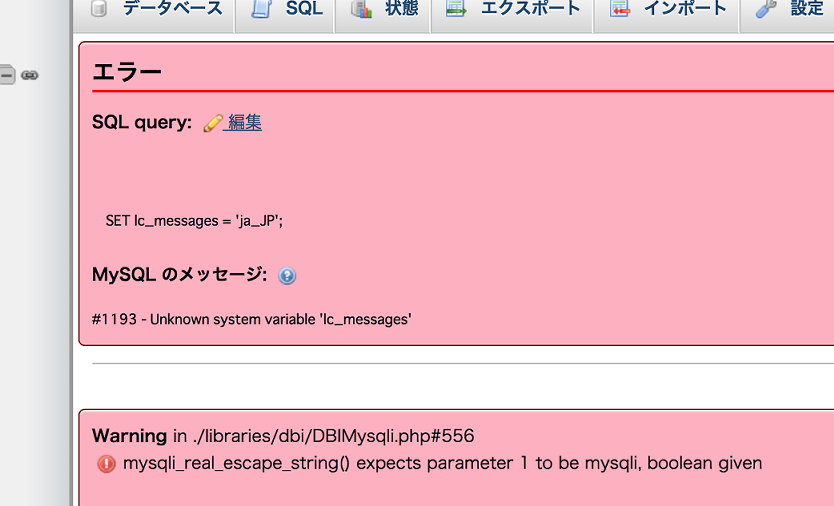Click the 編集 edit link
The height and width of the screenshot is (506, 834).
coord(244,122)
